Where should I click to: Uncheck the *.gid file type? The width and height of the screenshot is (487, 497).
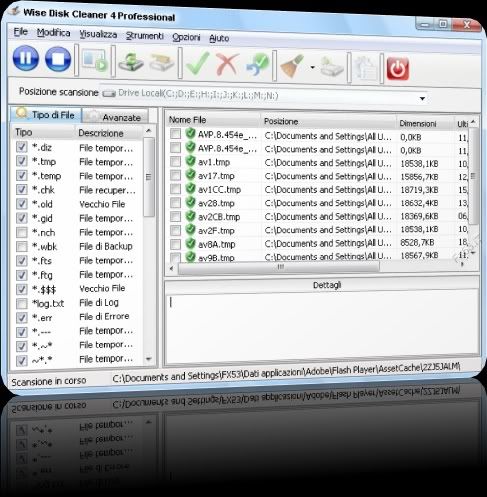point(21,218)
